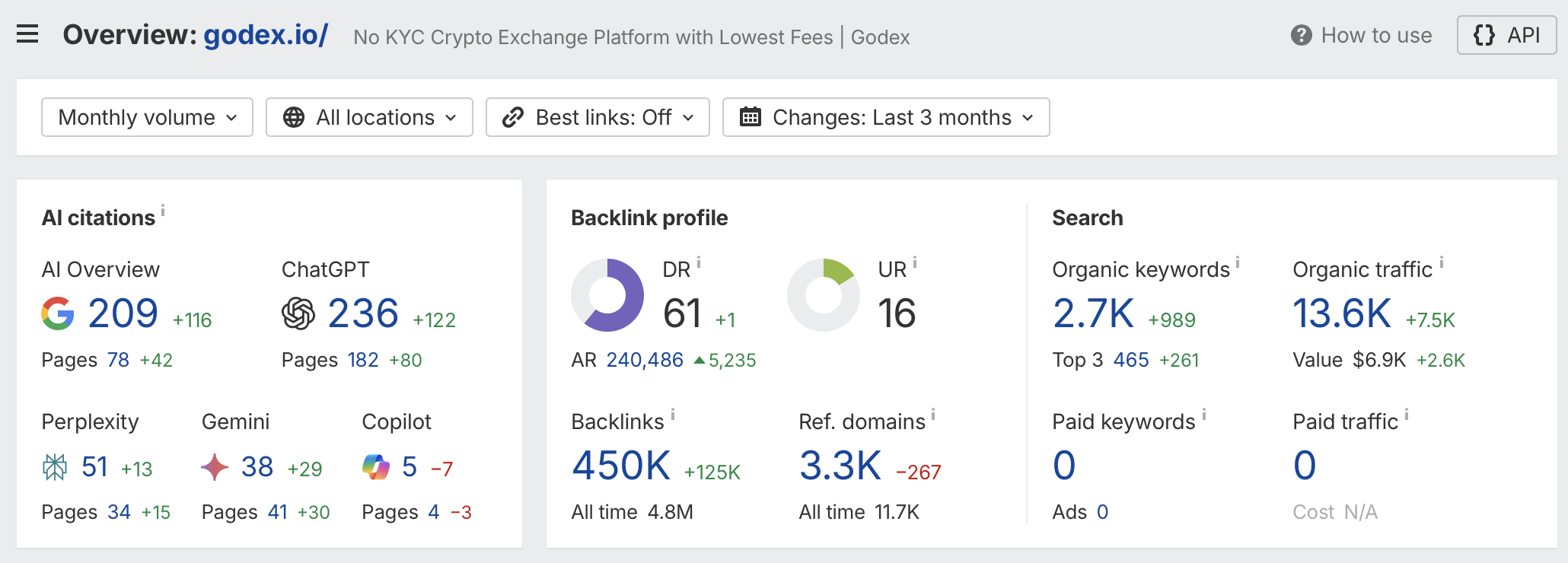Open the Monthly volume dropdown
The height and width of the screenshot is (563, 1568).
147,117
